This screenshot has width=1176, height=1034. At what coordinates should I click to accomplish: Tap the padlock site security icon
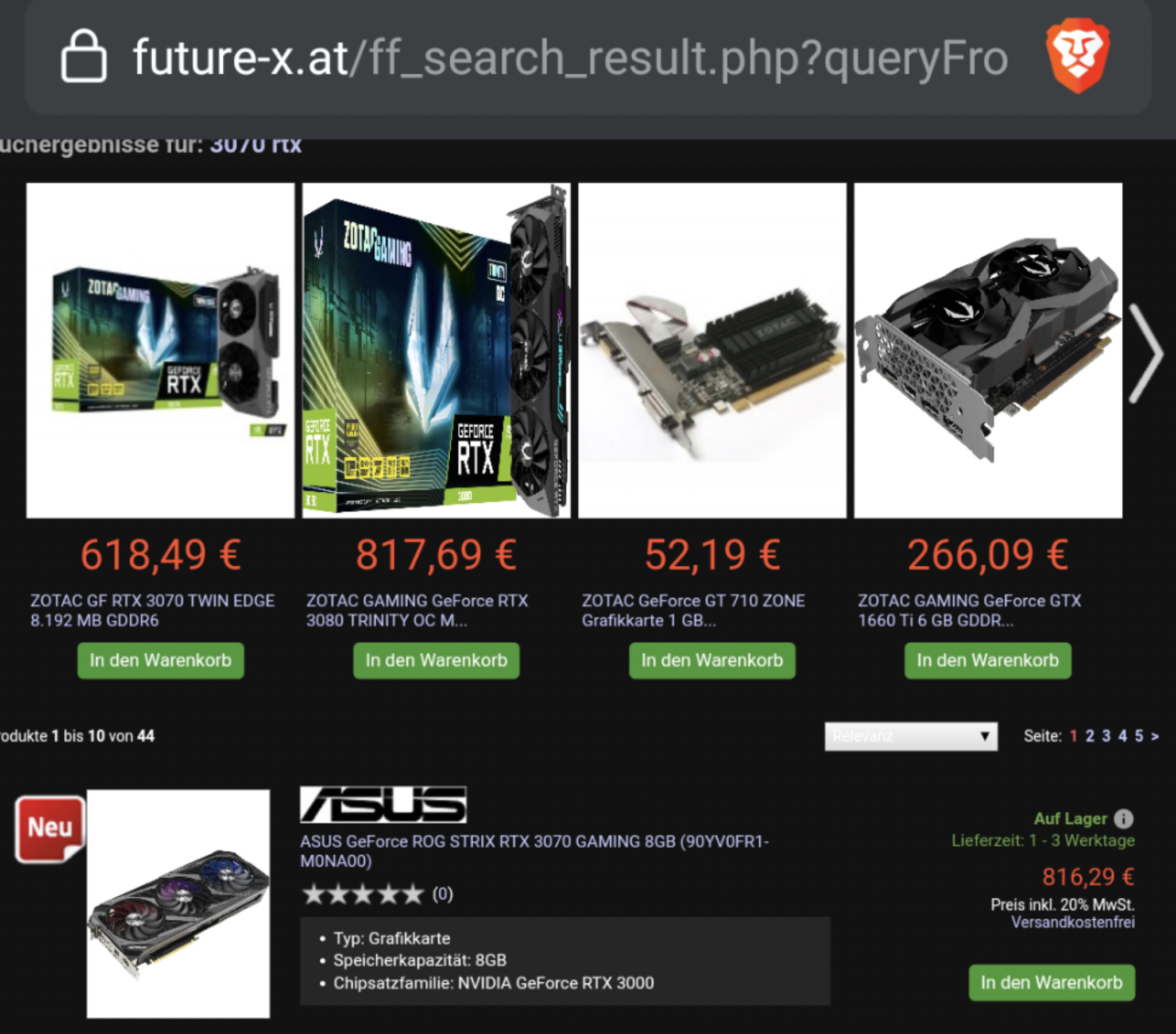84,56
